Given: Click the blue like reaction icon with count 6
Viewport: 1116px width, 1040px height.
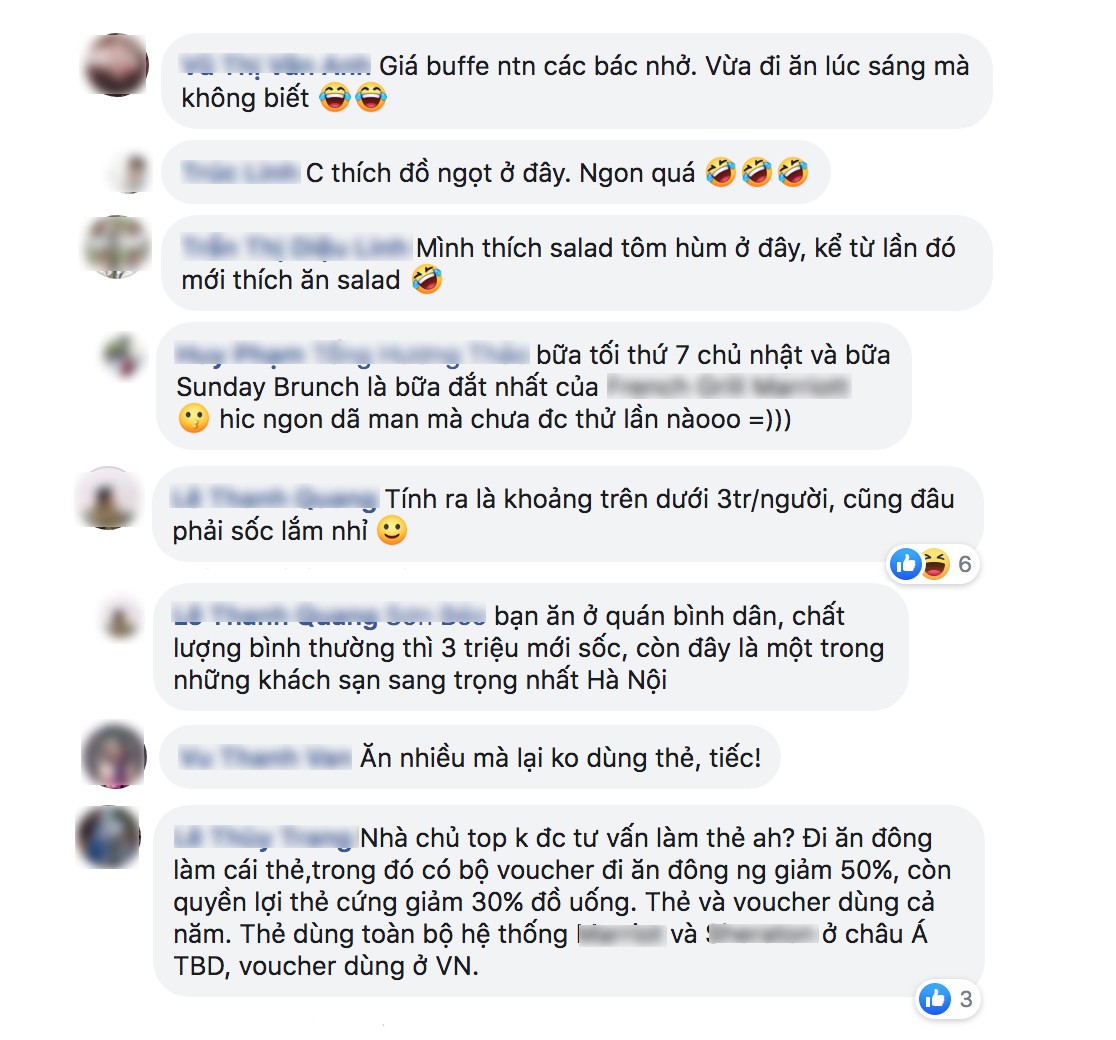Looking at the screenshot, I should [x=906, y=564].
